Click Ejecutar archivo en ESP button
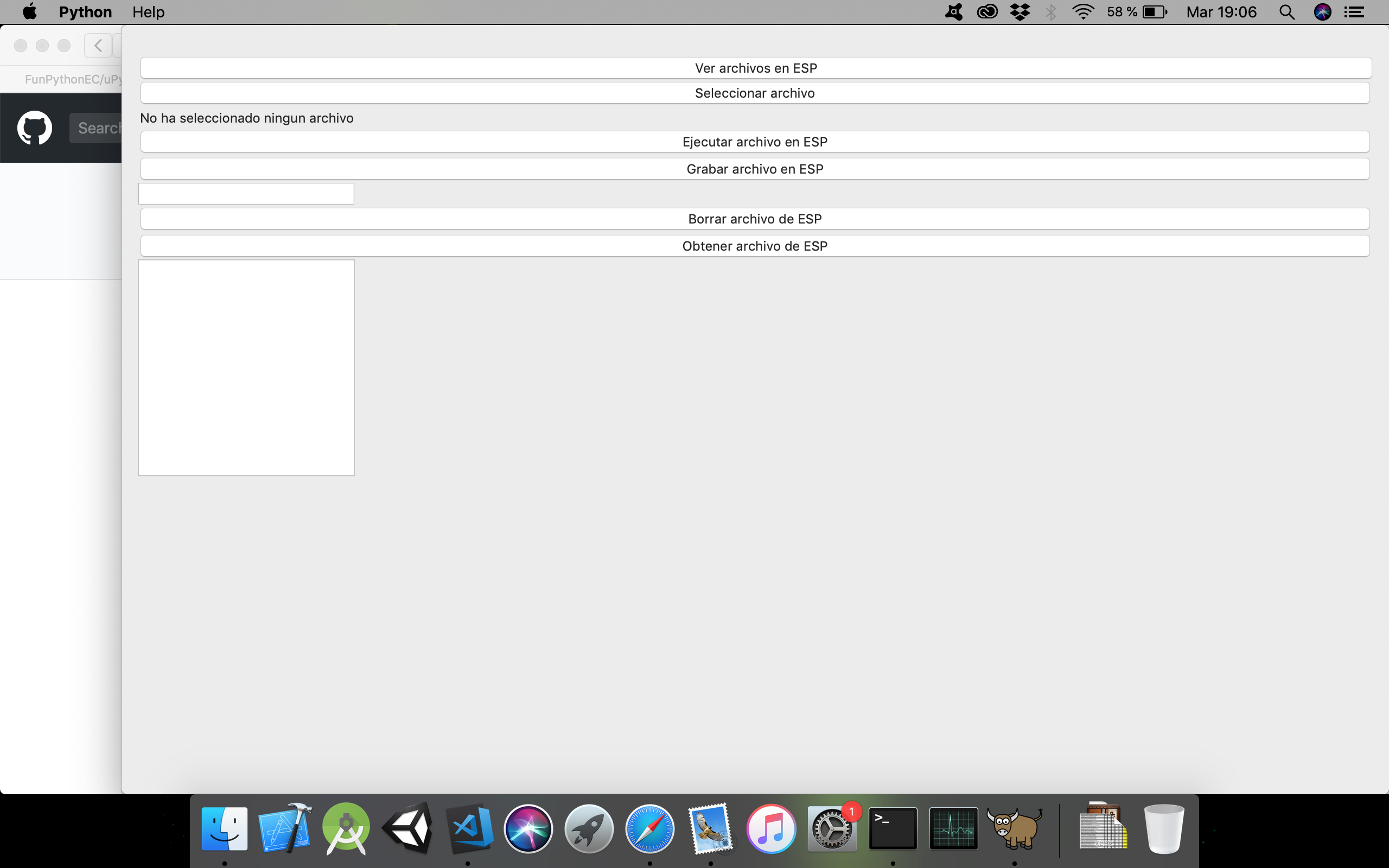1389x868 pixels. tap(754, 142)
